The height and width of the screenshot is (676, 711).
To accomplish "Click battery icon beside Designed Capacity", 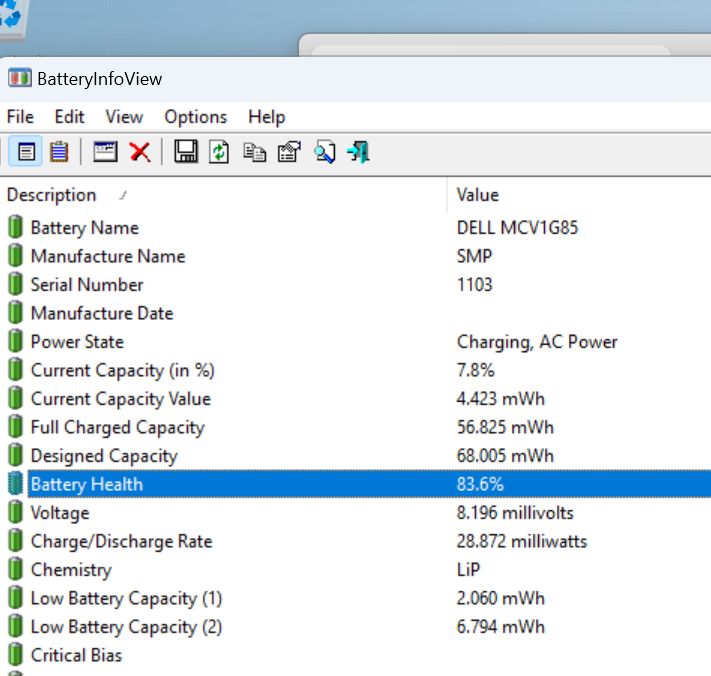I will [15, 455].
